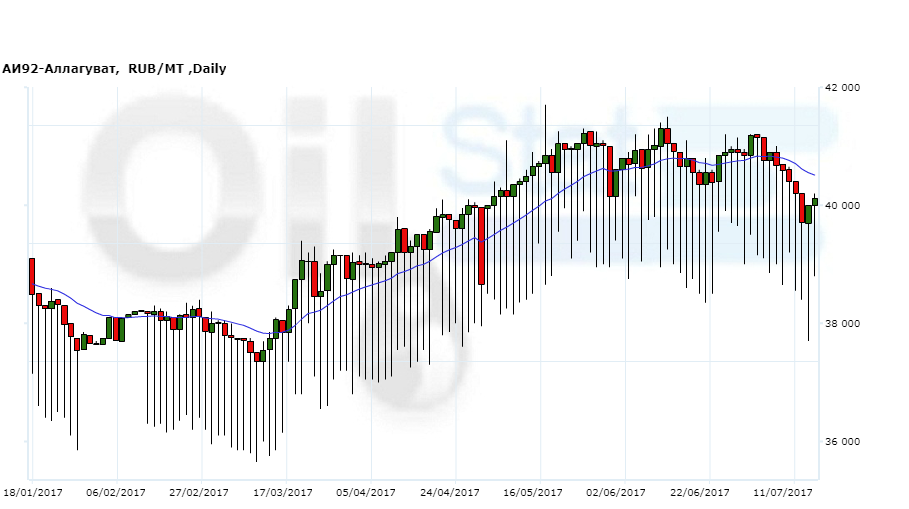Click the blue moving average line's right end
The height and width of the screenshot is (509, 909).
coord(813,176)
